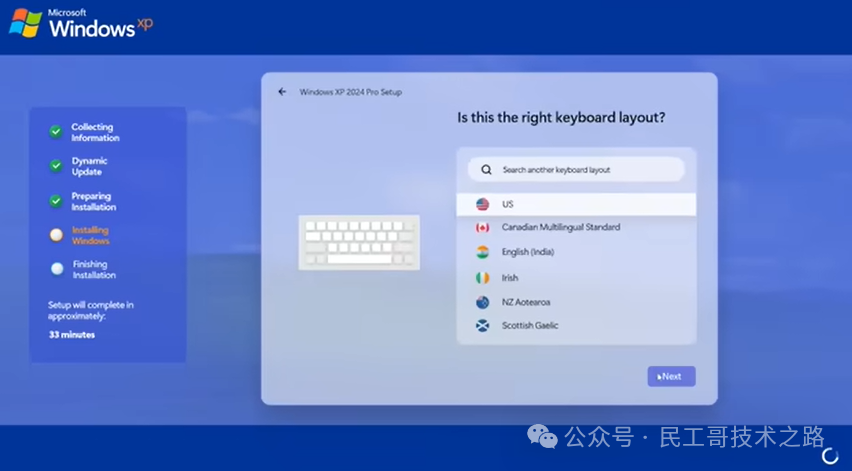Click the Collecting Information checkmark
852x471 pixels.
tap(55, 131)
